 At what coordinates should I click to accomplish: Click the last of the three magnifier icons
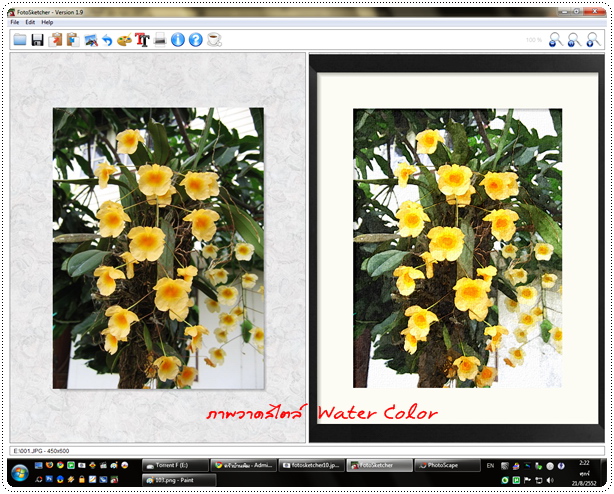pyautogui.click(x=593, y=40)
